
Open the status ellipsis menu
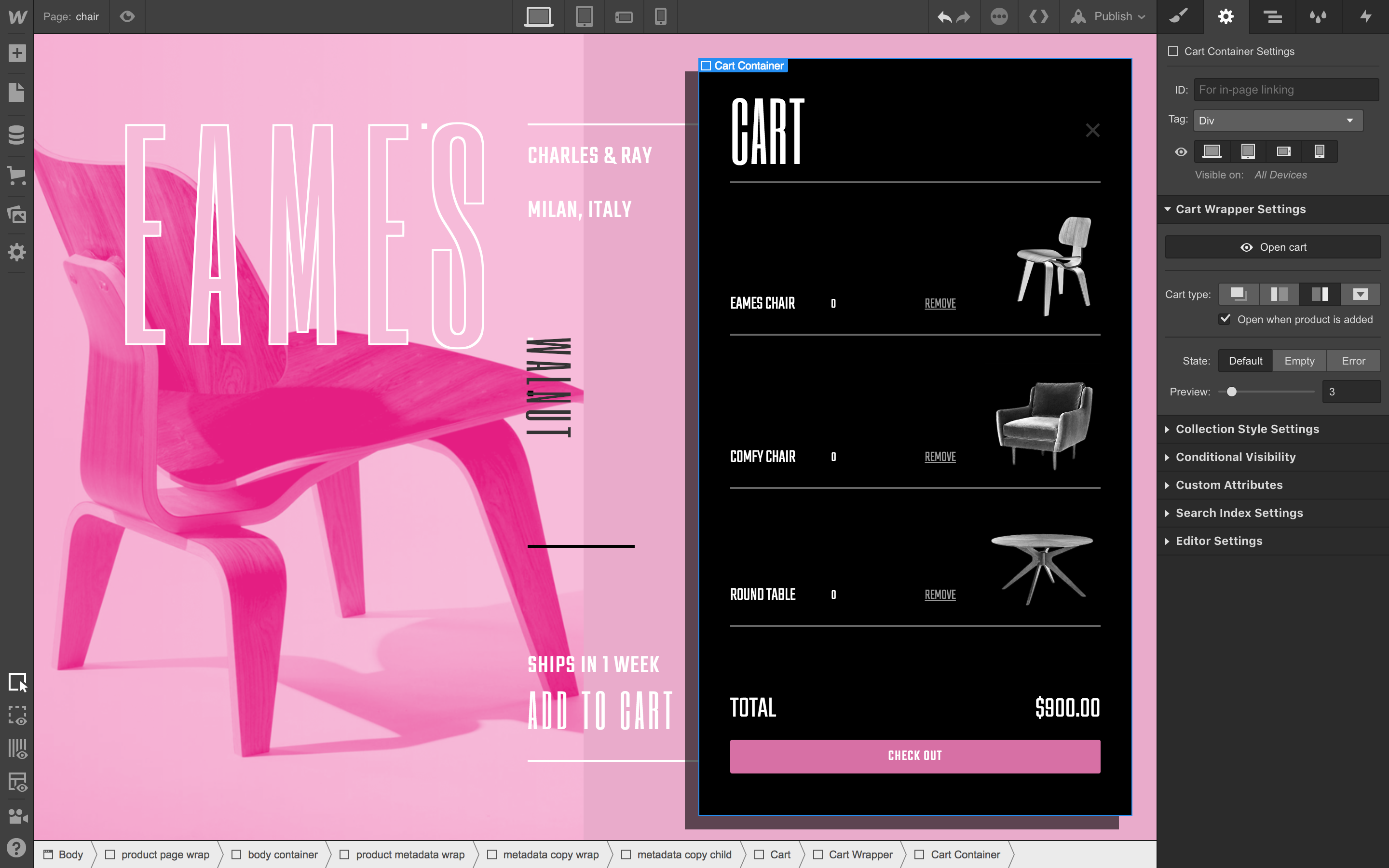(x=999, y=17)
